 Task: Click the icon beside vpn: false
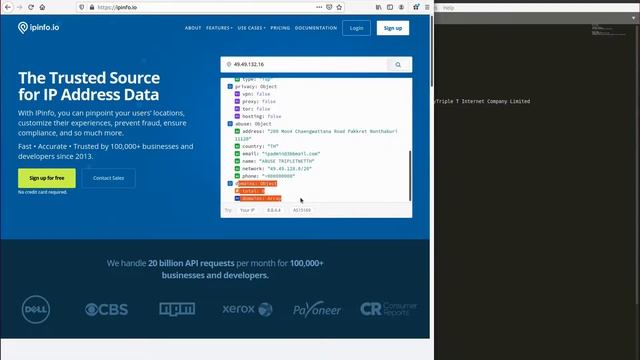pyautogui.click(x=237, y=94)
